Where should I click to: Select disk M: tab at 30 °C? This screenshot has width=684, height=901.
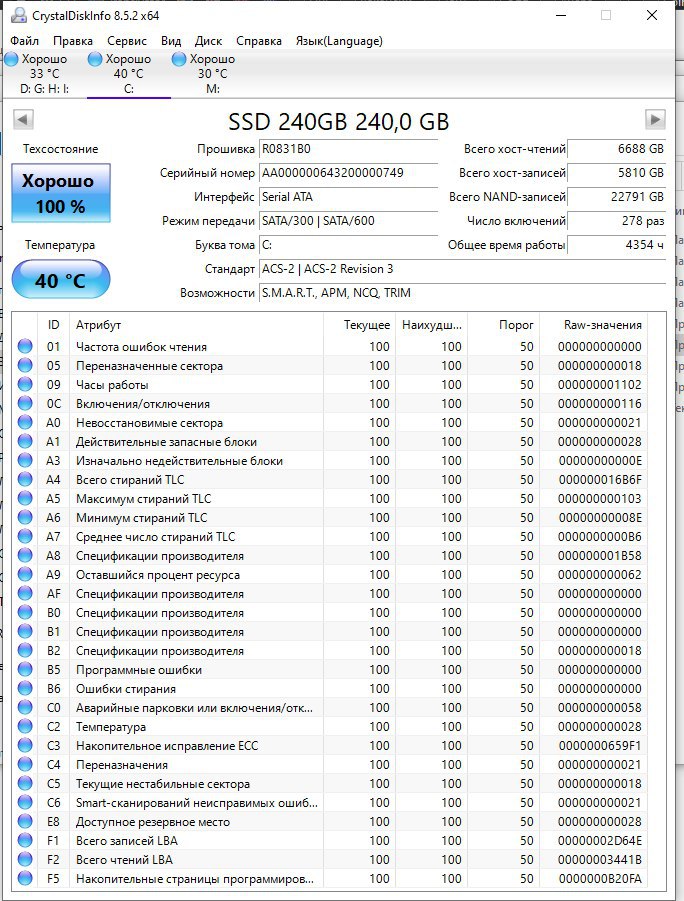[213, 74]
